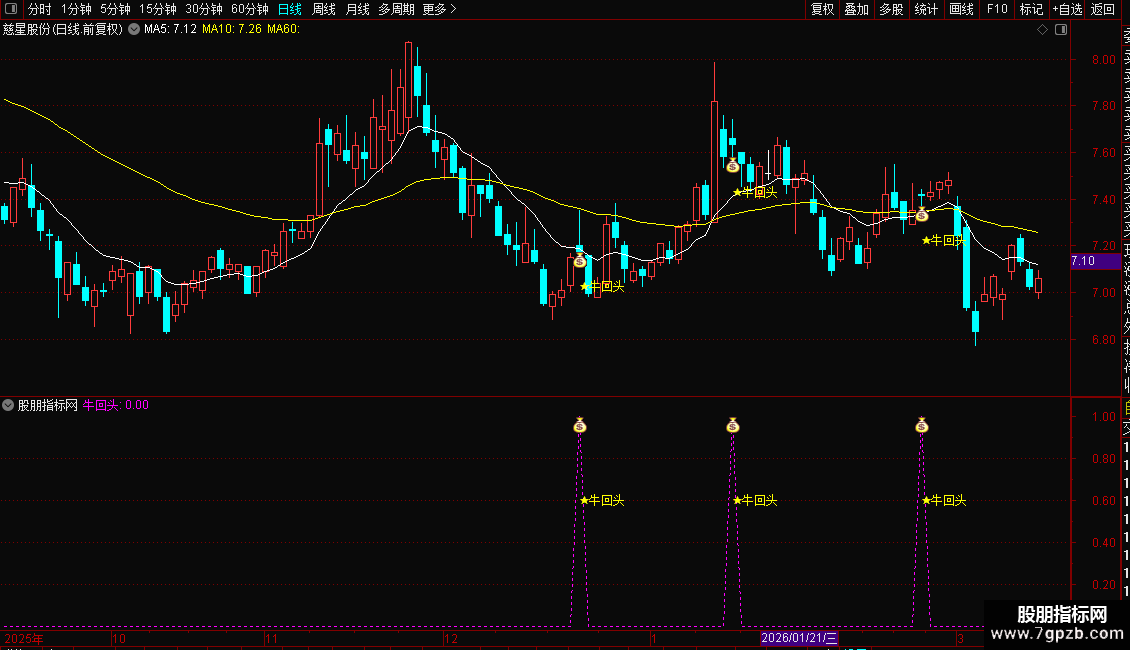Activate 画线 drawing tools
Viewport: 1130px width, 650px height.
961,9
